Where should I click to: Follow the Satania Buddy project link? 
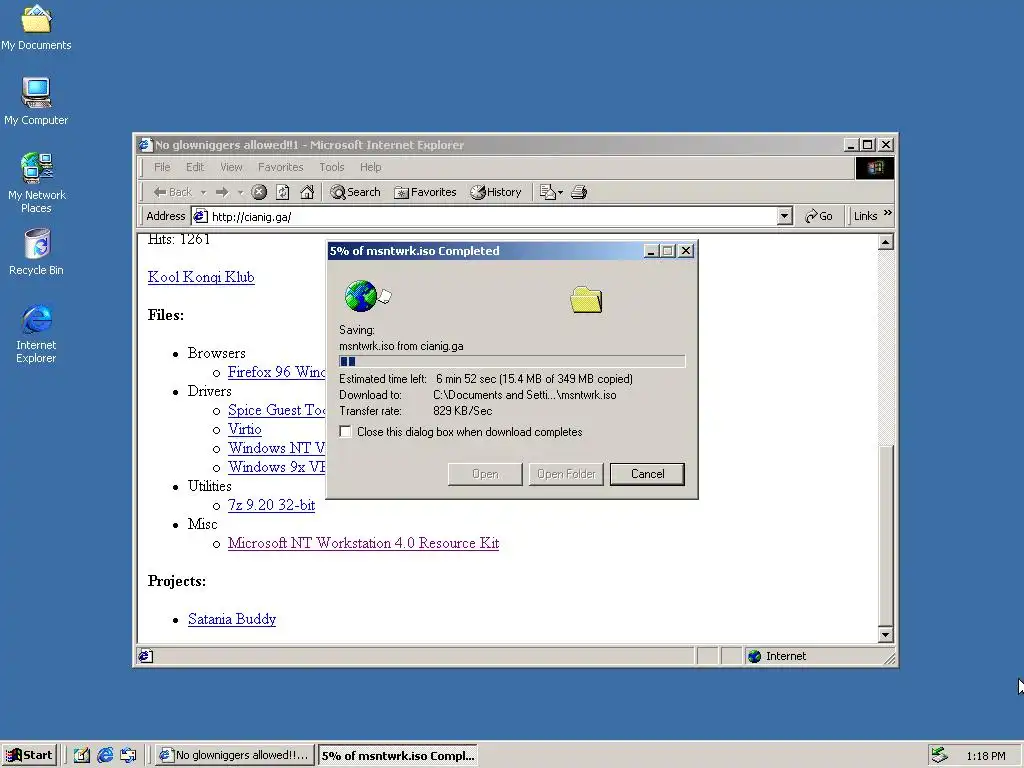[232, 619]
